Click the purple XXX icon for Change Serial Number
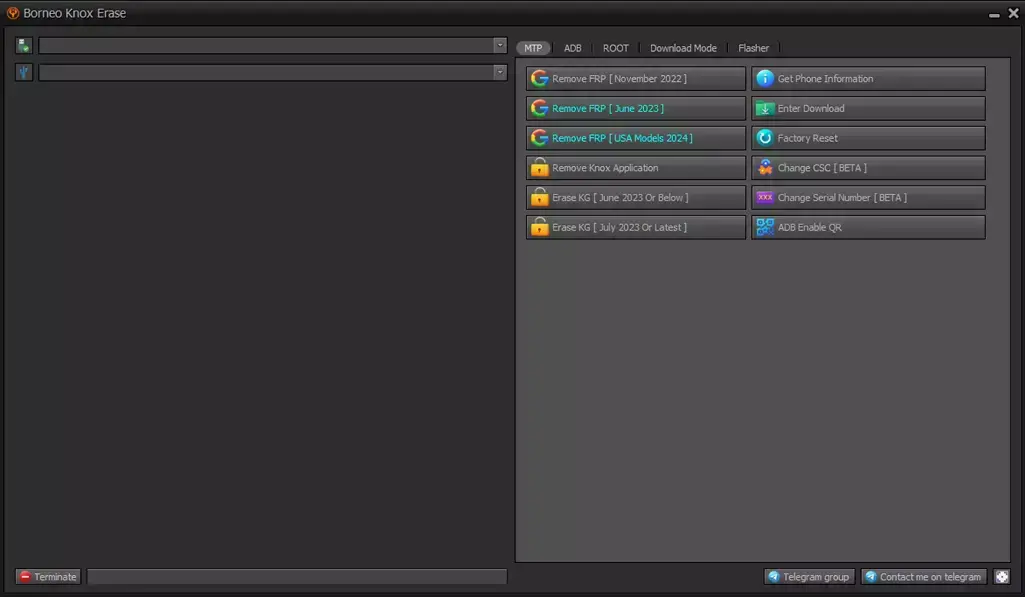 (765, 197)
